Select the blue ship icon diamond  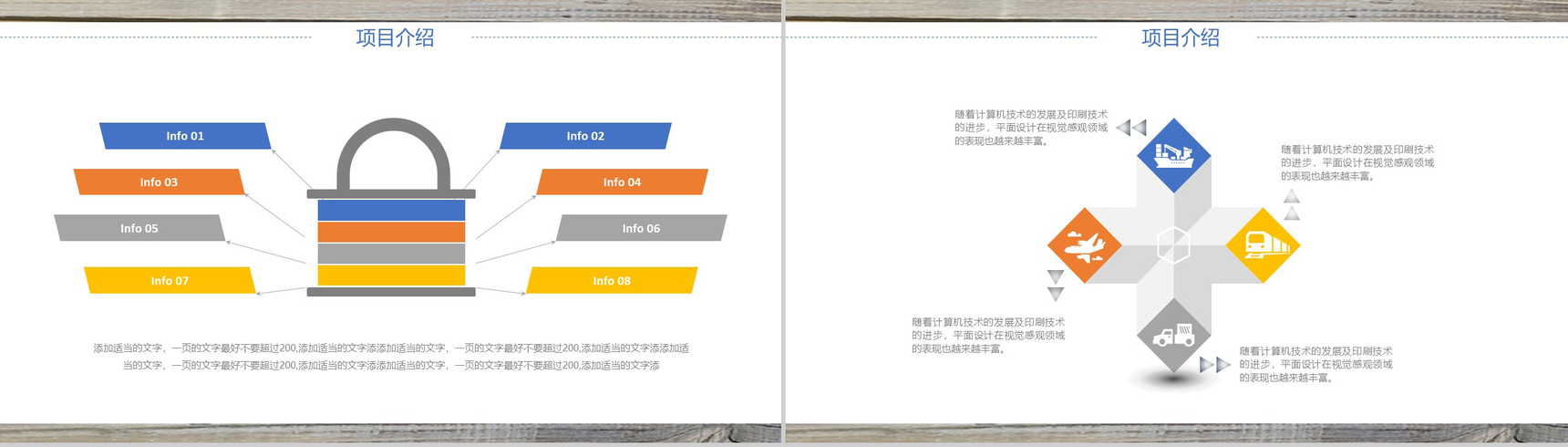tap(1173, 155)
